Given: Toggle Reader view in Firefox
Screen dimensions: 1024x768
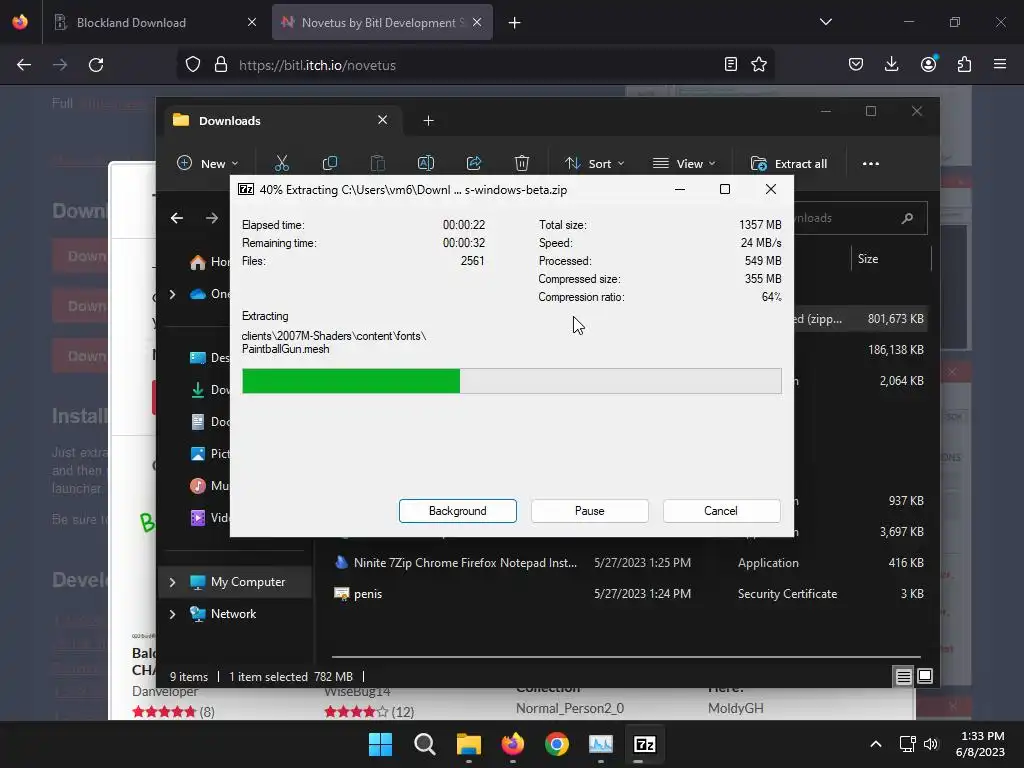Looking at the screenshot, I should coord(731,64).
